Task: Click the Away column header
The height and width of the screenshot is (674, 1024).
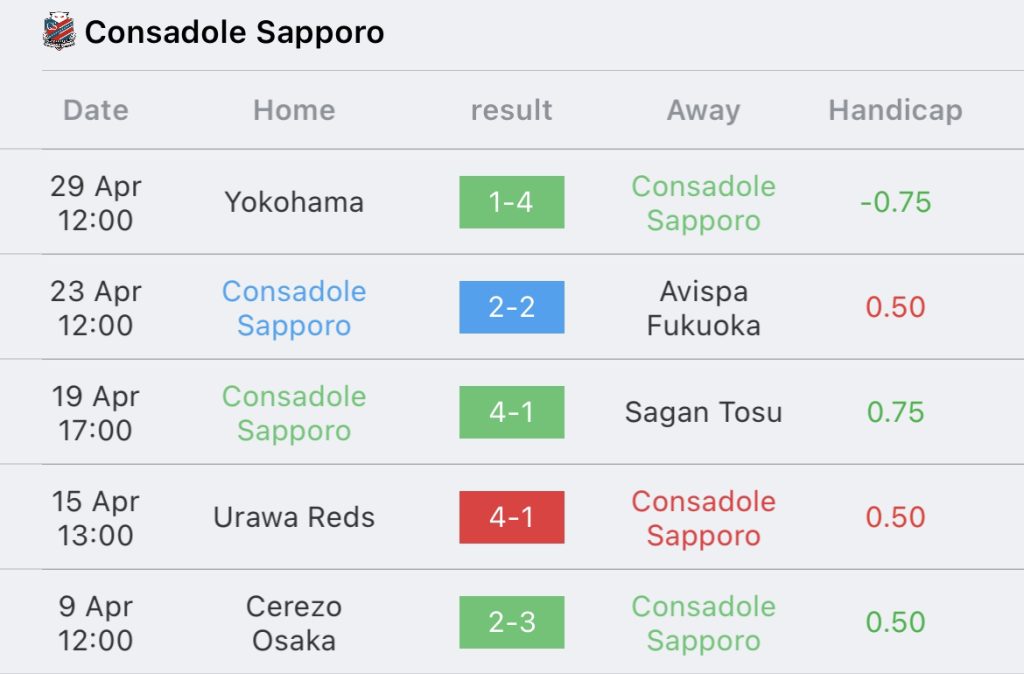Action: point(703,110)
